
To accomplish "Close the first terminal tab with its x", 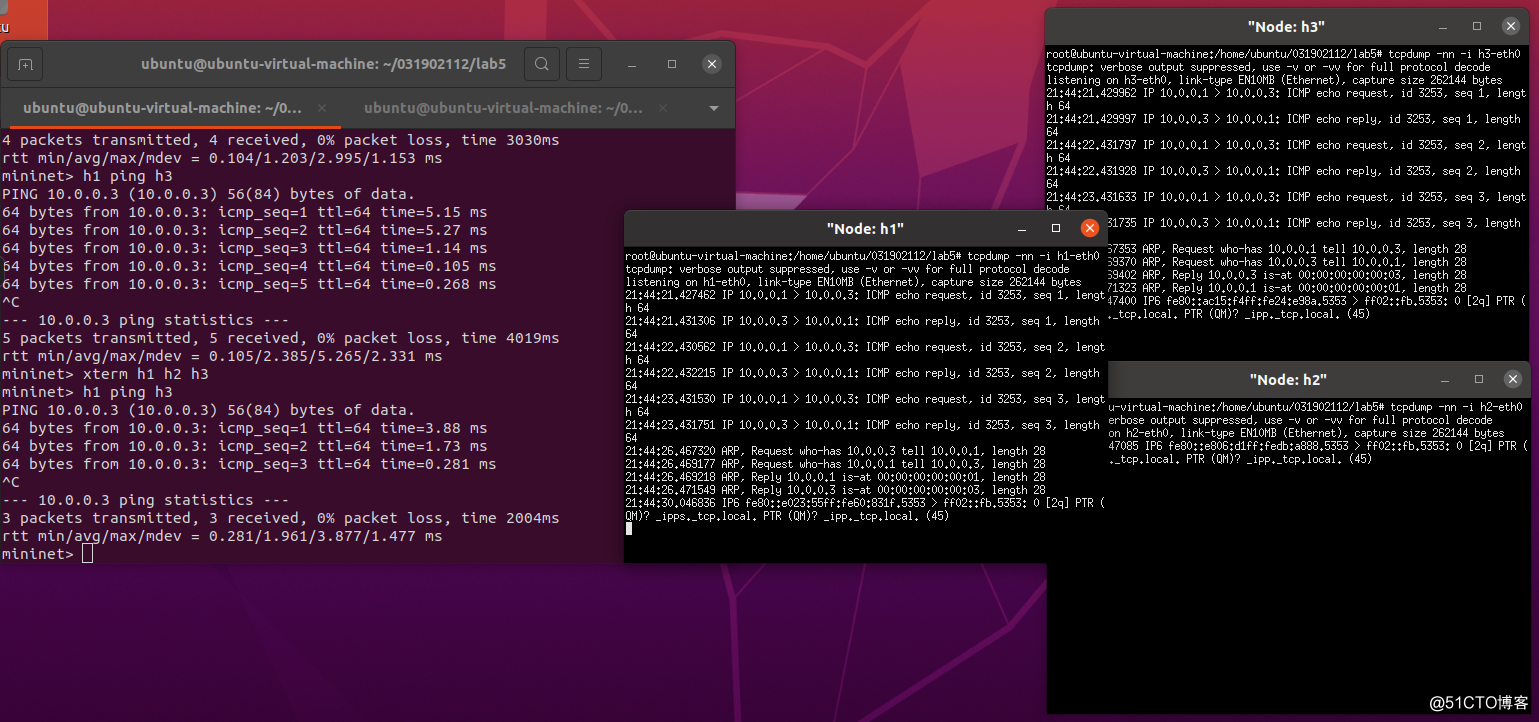I will point(321,108).
